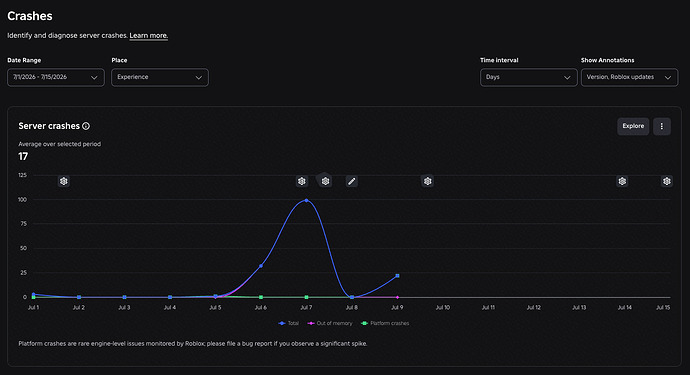Open the three-dot chart options menu
The image size is (690, 375).
(x=661, y=126)
